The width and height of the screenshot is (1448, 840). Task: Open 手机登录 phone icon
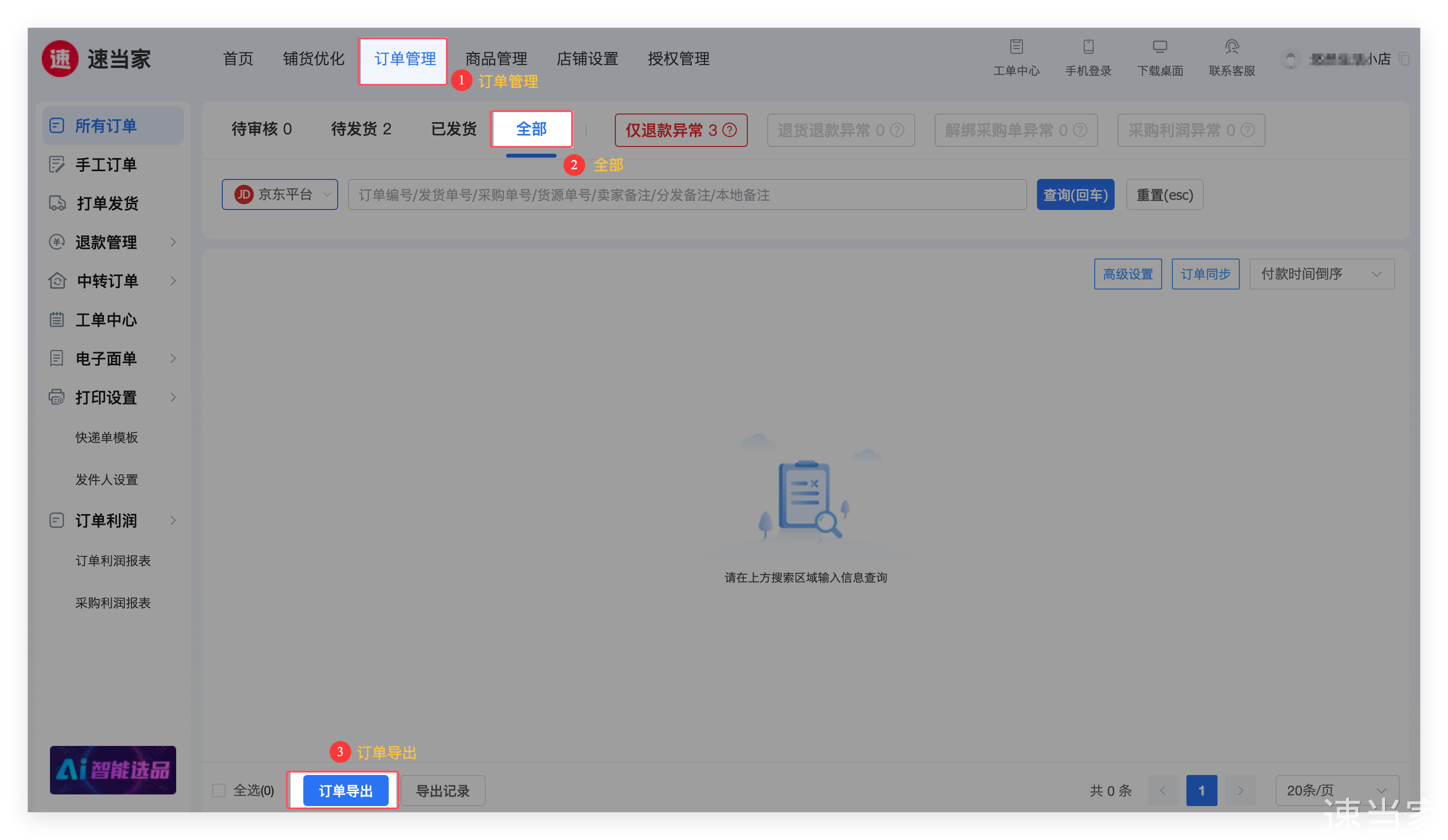coord(1088,47)
